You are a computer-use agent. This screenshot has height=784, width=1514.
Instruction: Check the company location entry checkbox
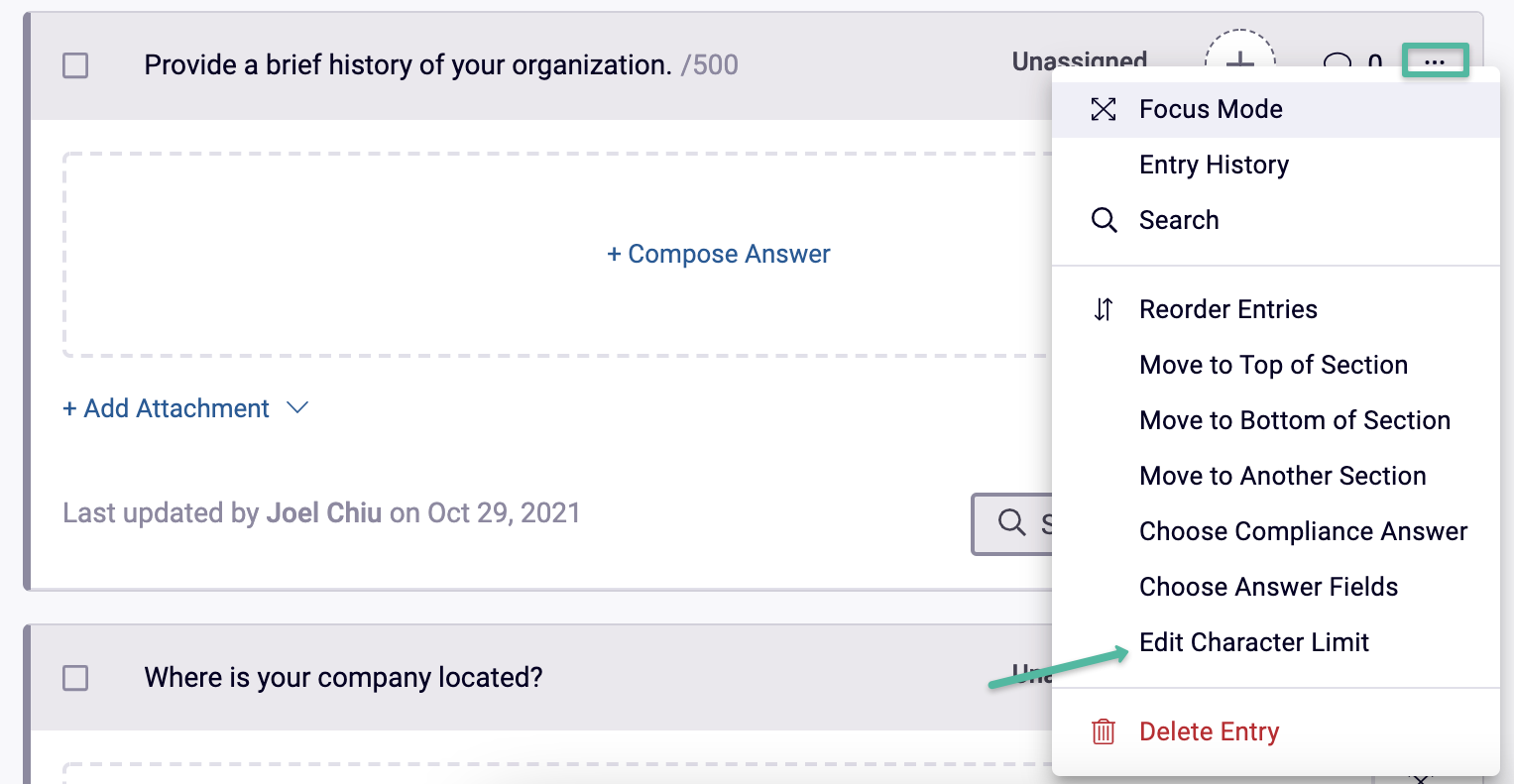click(74, 678)
